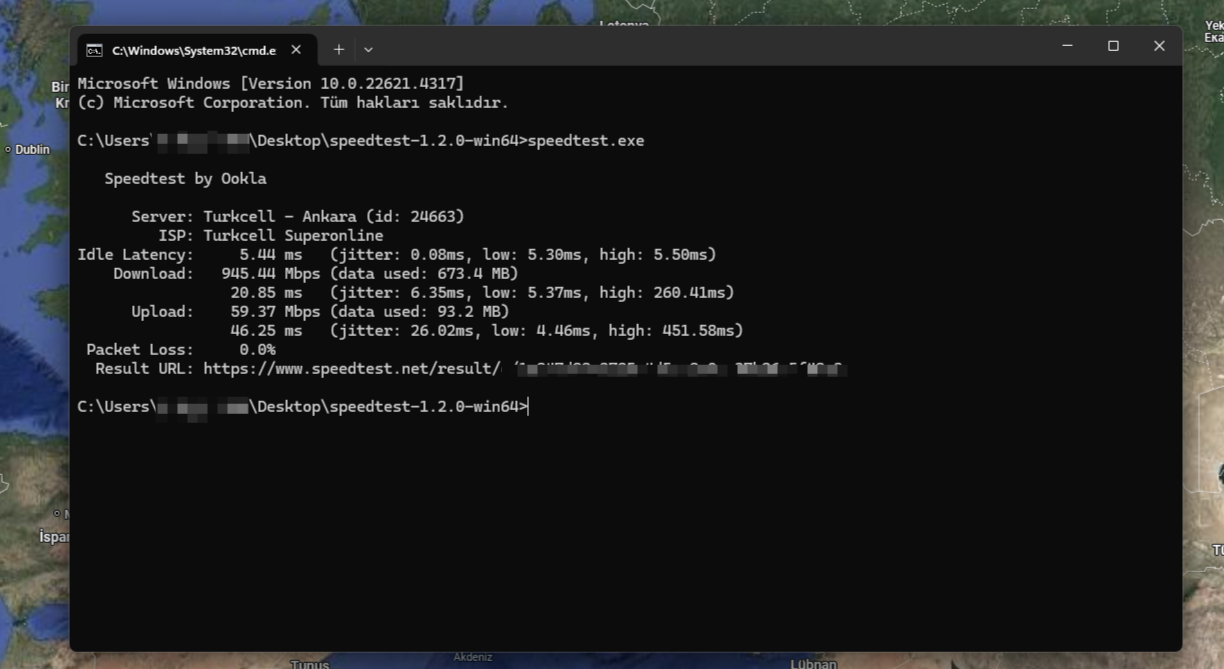This screenshot has height=669, width=1224.
Task: Click the final command prompt line
Action: 302,407
